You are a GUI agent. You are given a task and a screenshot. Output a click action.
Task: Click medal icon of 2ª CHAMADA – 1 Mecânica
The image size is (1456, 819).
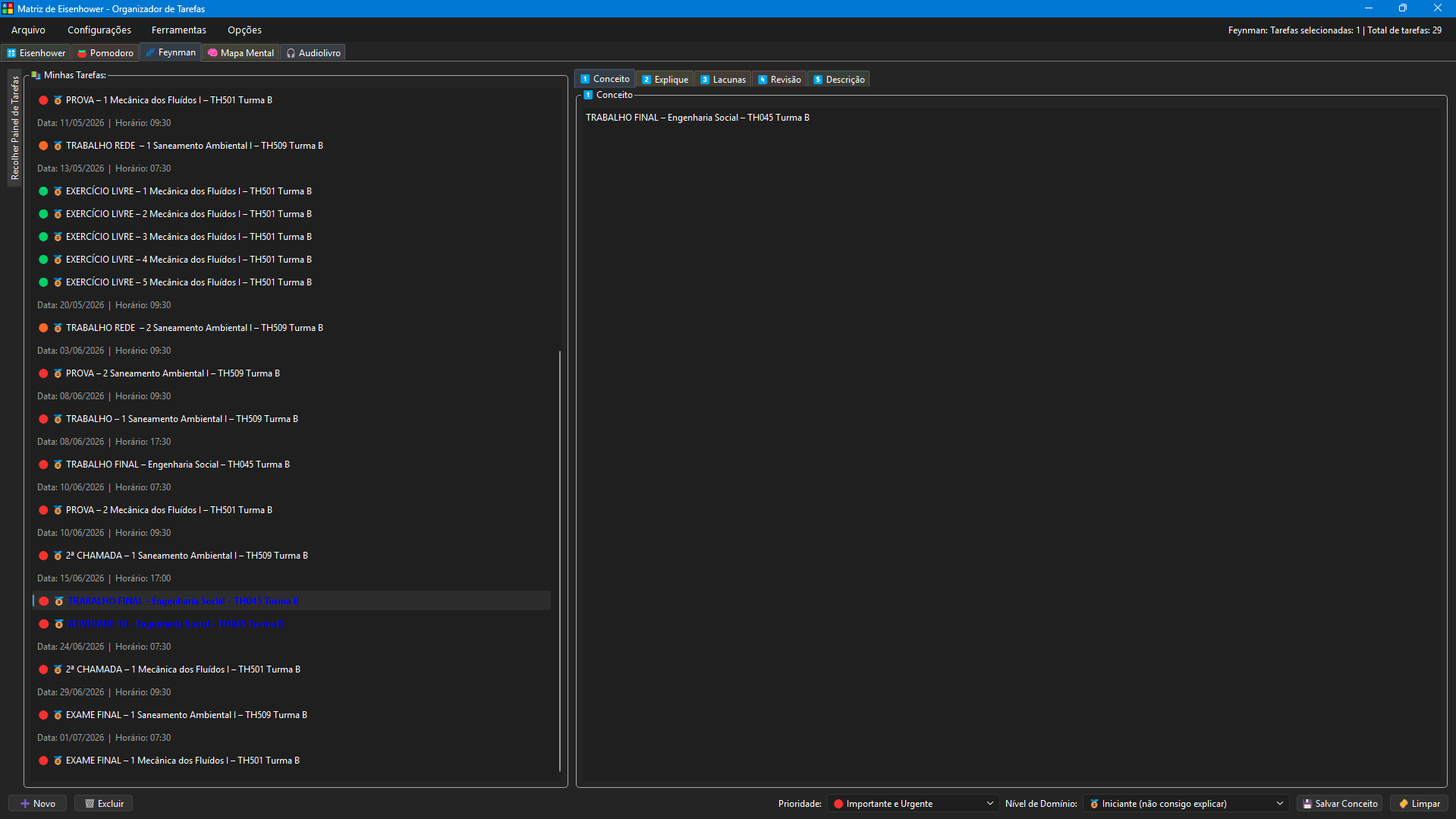point(58,669)
